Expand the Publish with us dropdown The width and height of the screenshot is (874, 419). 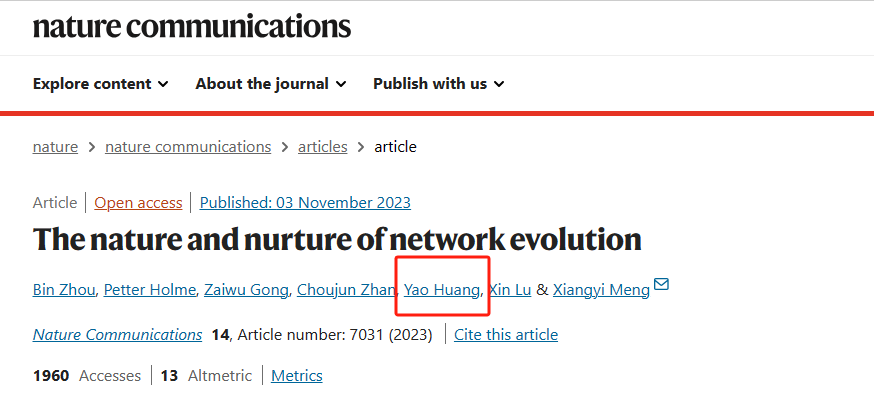tap(438, 84)
